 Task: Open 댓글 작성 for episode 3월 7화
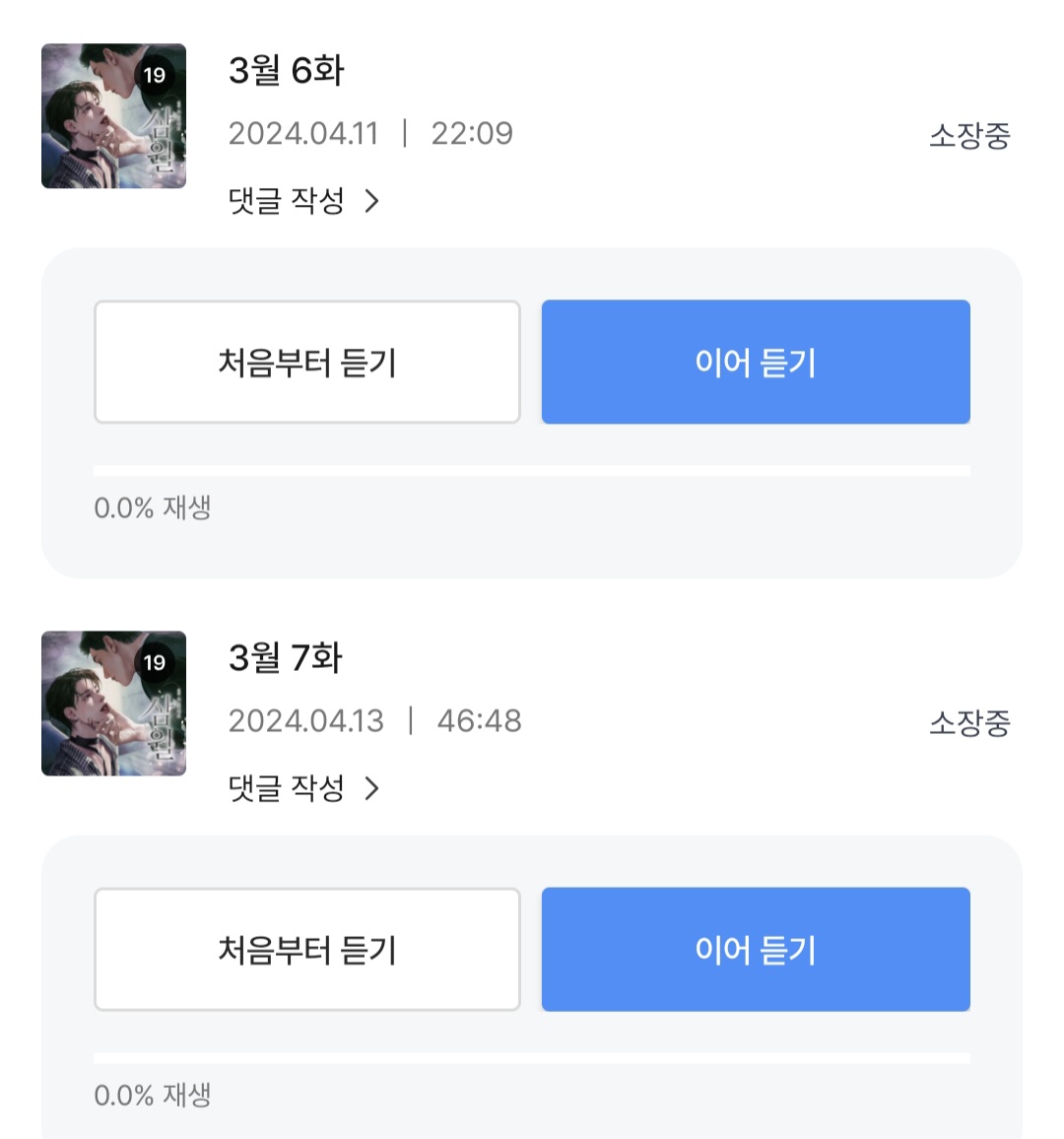[287, 788]
